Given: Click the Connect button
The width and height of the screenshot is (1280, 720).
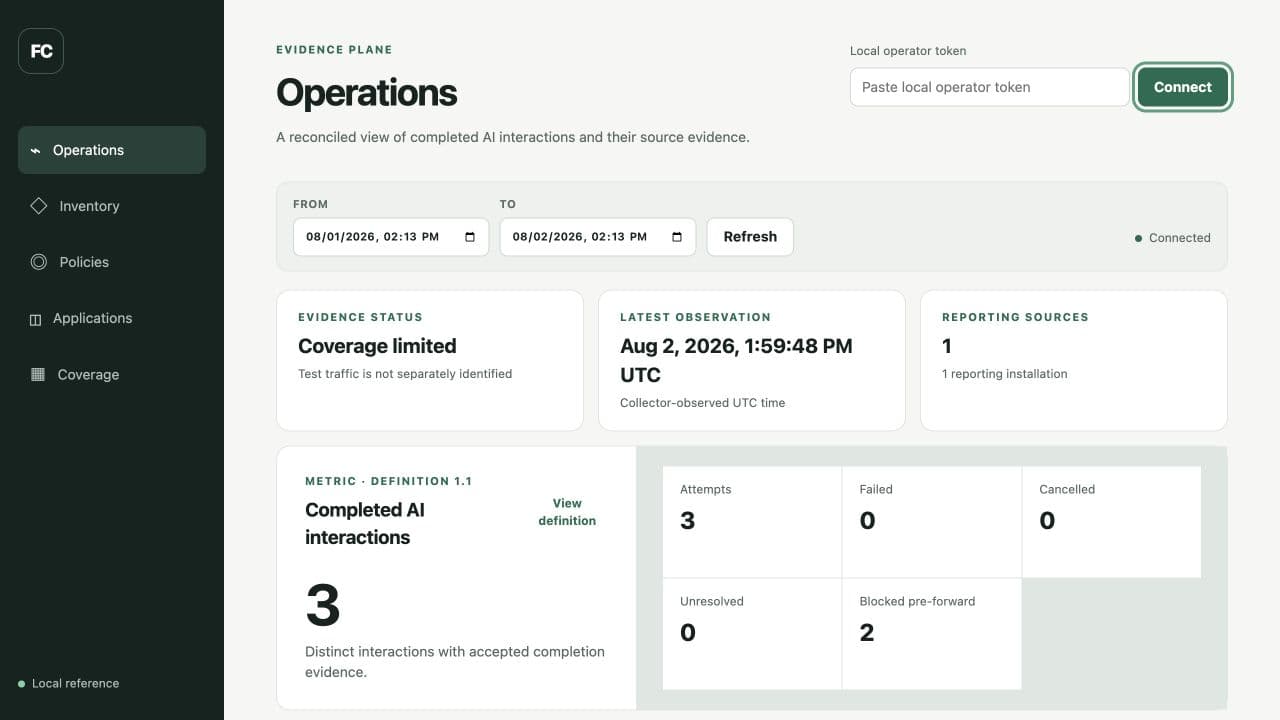Looking at the screenshot, I should click(x=1183, y=87).
